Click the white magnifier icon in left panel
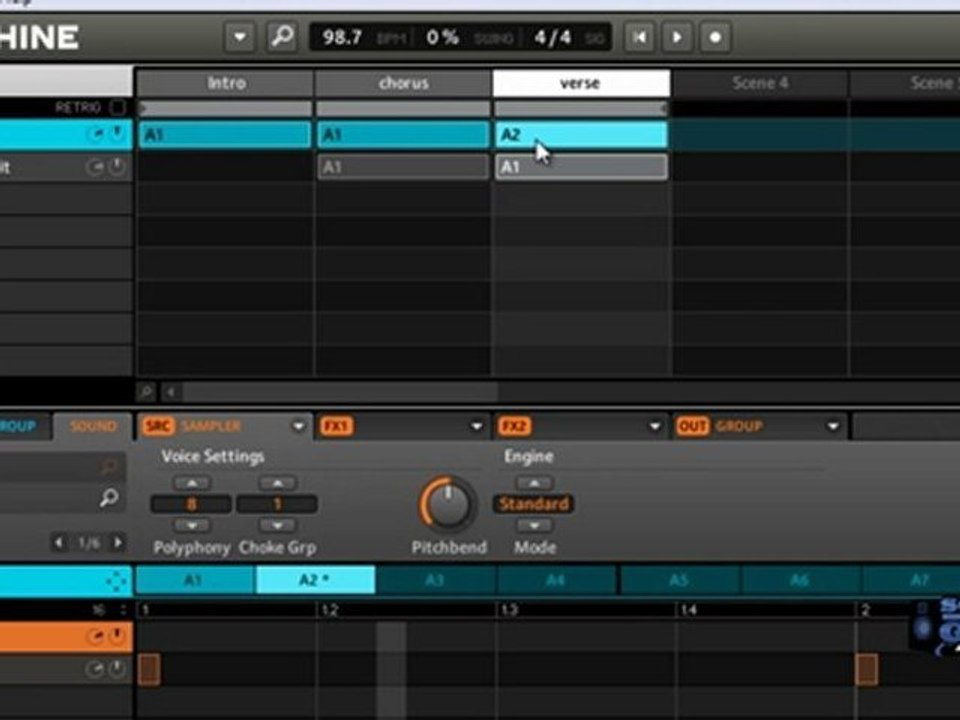Image resolution: width=960 pixels, height=720 pixels. 109,497
